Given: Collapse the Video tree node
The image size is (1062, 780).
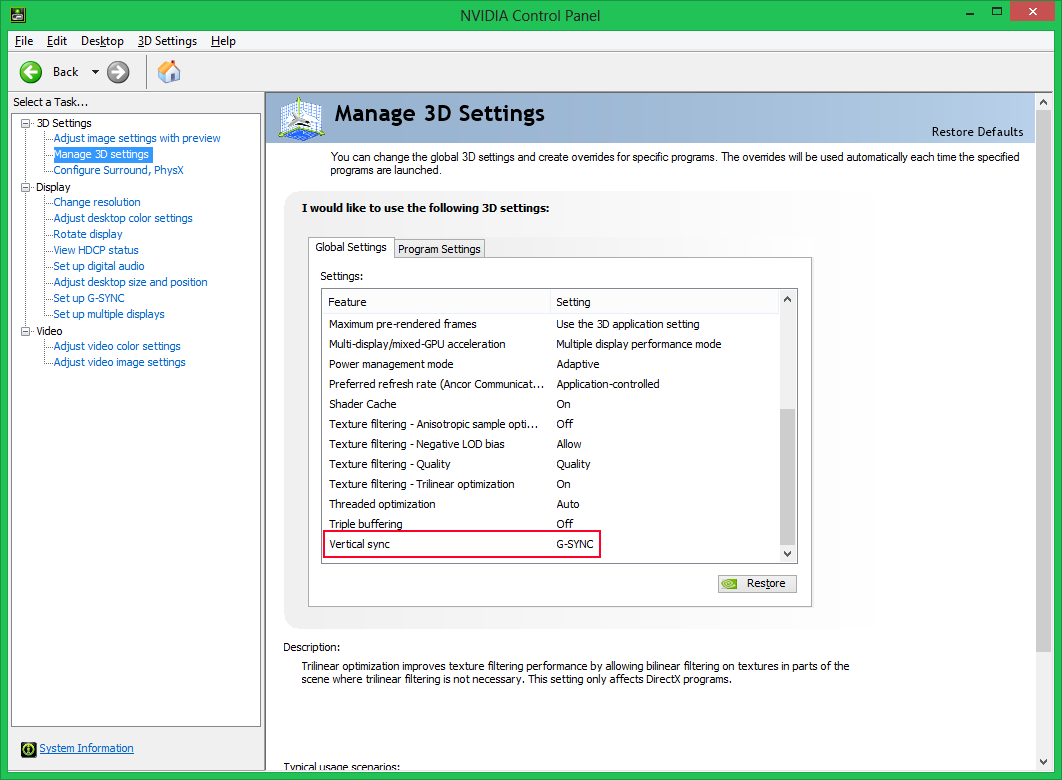Looking at the screenshot, I should [x=26, y=331].
